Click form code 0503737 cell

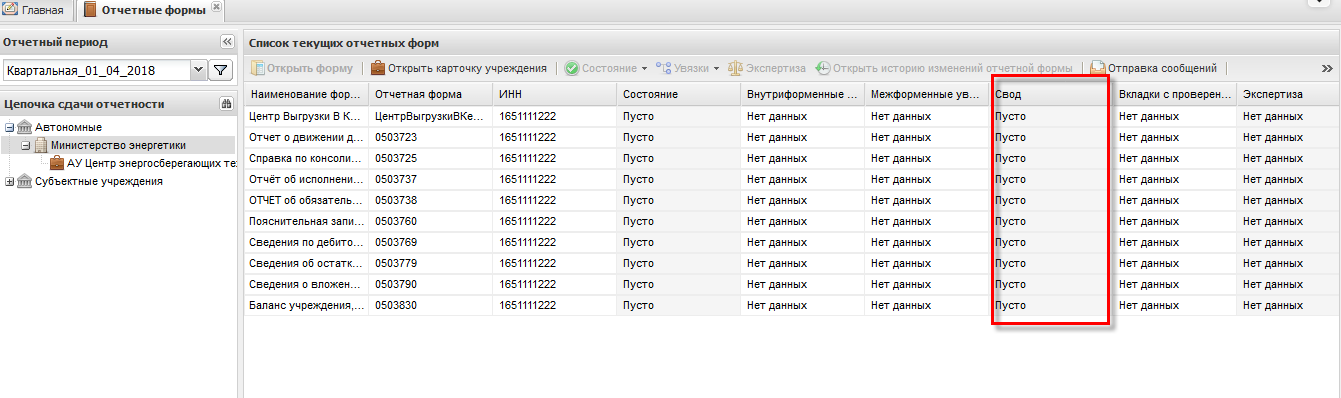click(430, 179)
